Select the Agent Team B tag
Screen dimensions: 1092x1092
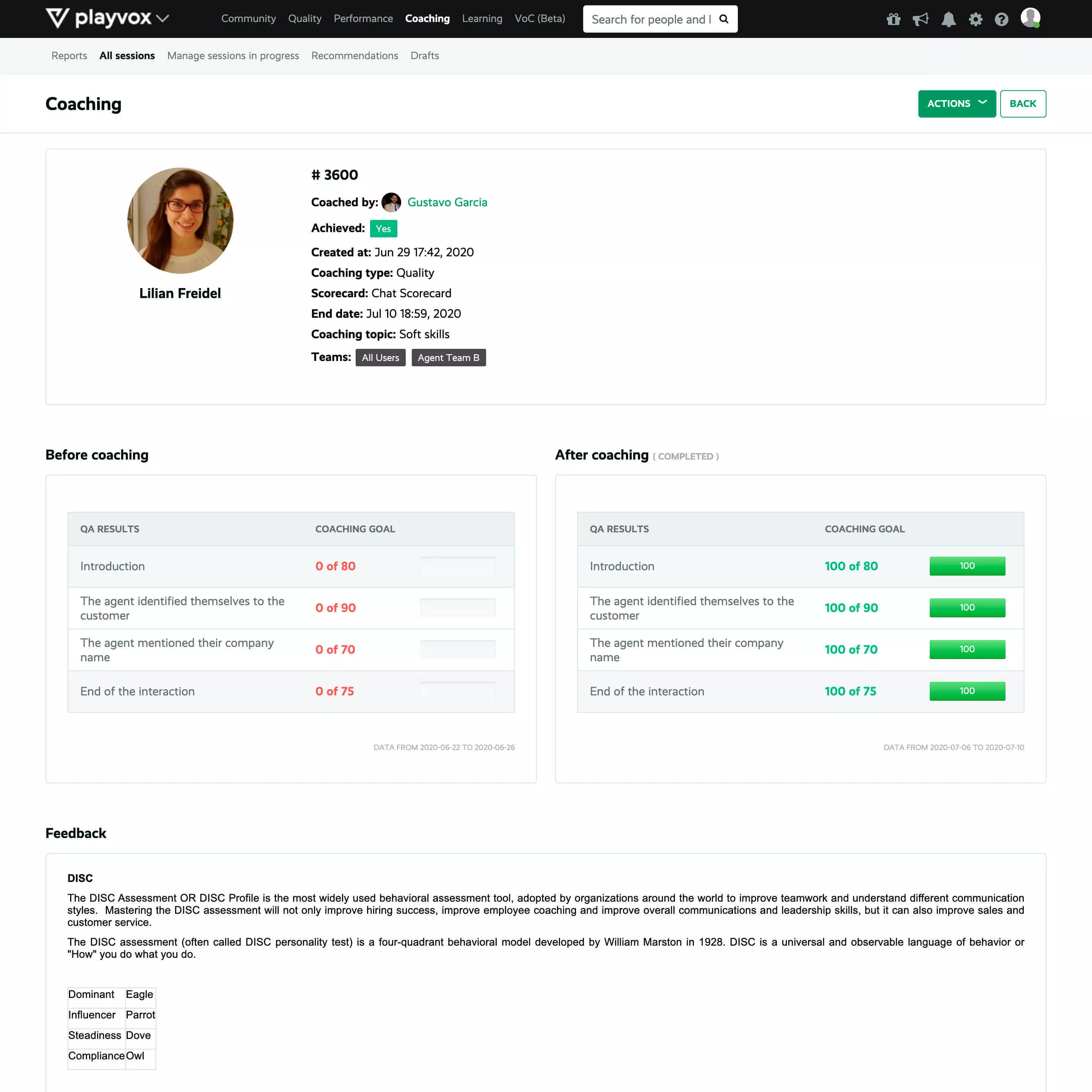(x=448, y=357)
